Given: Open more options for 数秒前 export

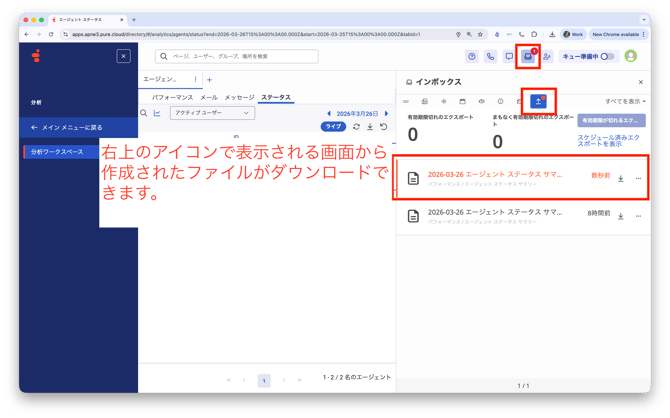Looking at the screenshot, I should 638,179.
